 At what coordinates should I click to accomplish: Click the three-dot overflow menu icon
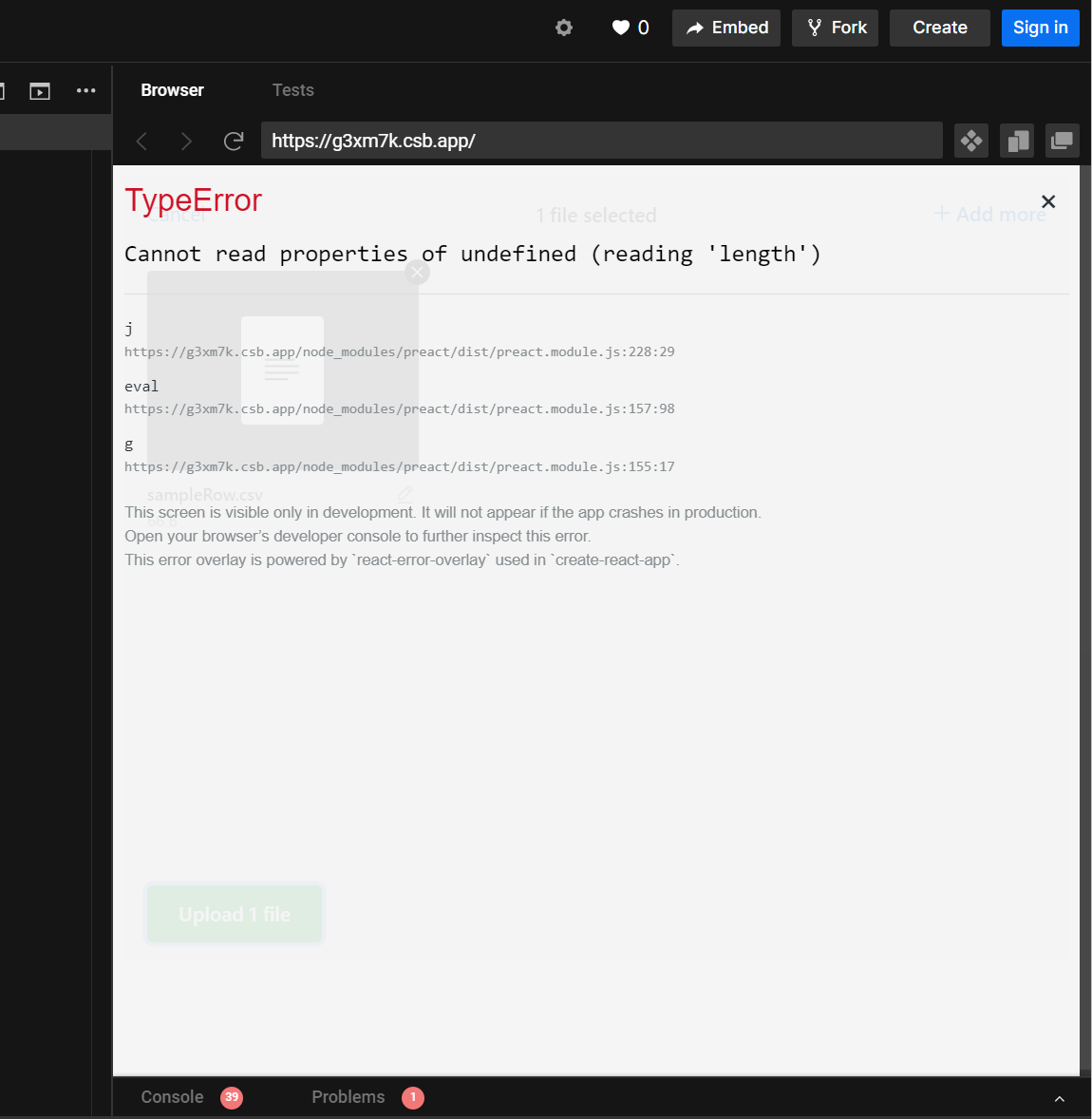tap(85, 90)
